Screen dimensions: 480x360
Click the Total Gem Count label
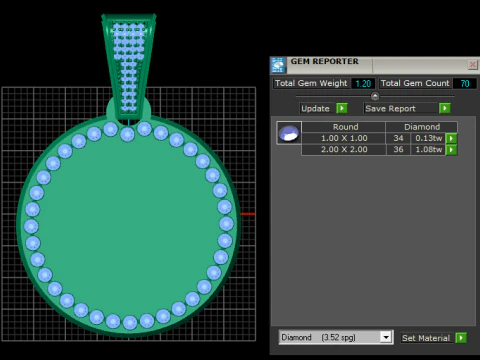point(415,83)
